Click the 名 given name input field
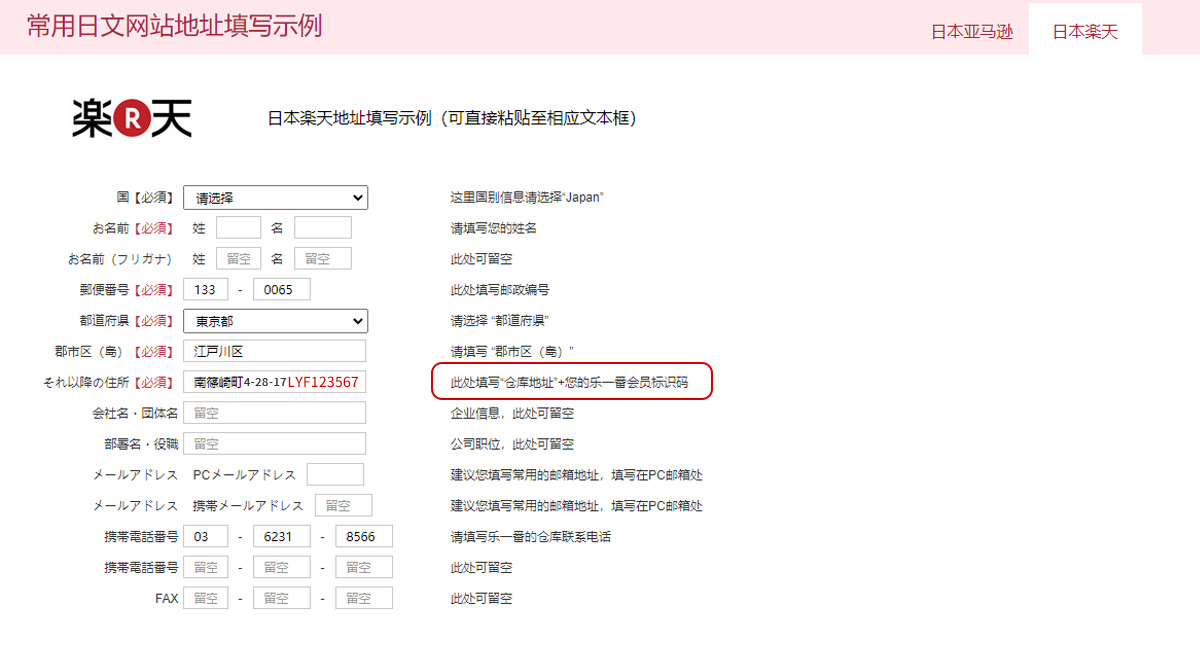Image resolution: width=1200 pixels, height=650 pixels. click(323, 228)
